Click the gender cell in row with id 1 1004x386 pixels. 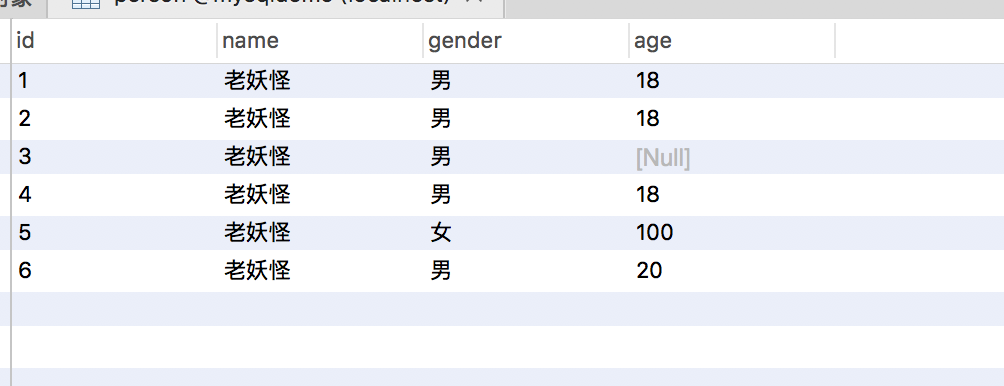pos(526,81)
